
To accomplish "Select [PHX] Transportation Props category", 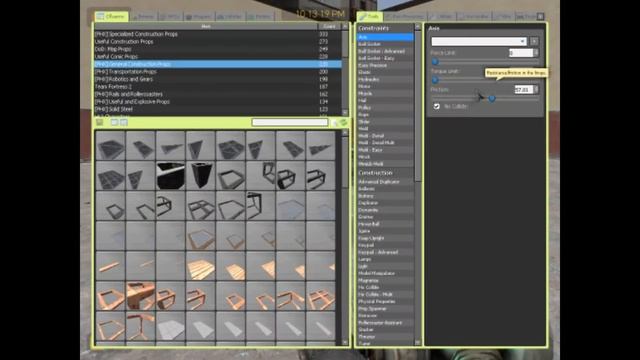I will pyautogui.click(x=218, y=72).
